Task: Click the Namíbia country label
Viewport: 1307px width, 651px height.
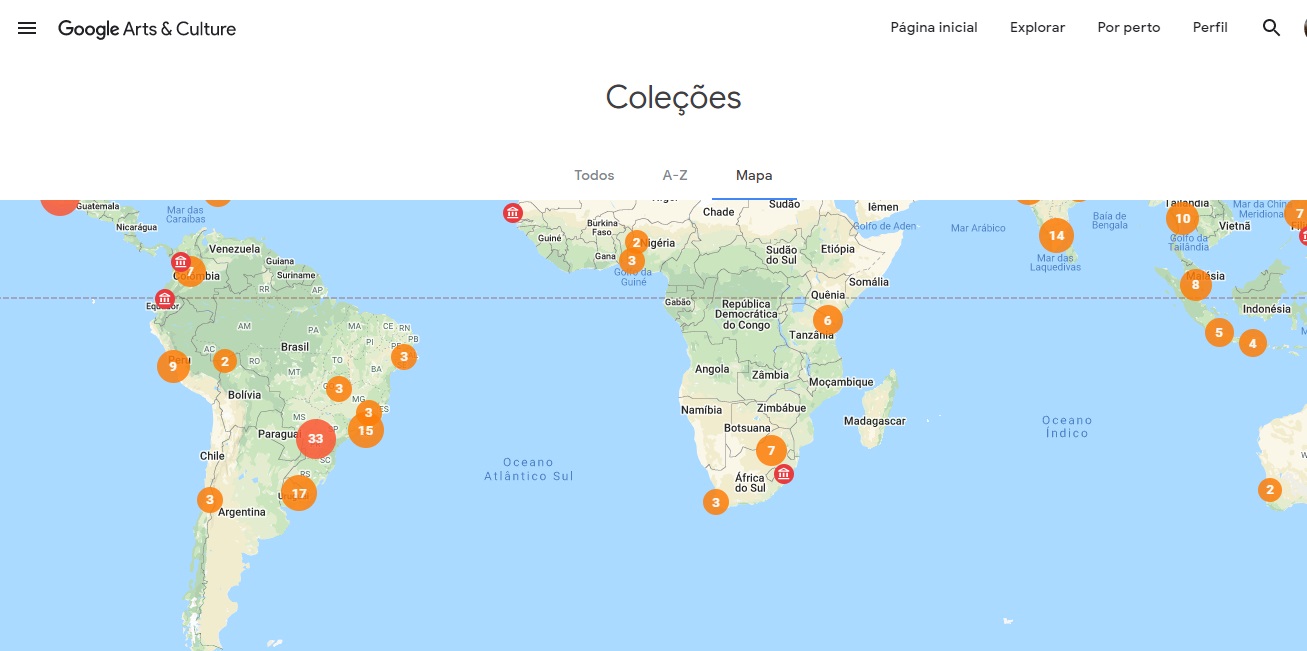Action: tap(701, 410)
